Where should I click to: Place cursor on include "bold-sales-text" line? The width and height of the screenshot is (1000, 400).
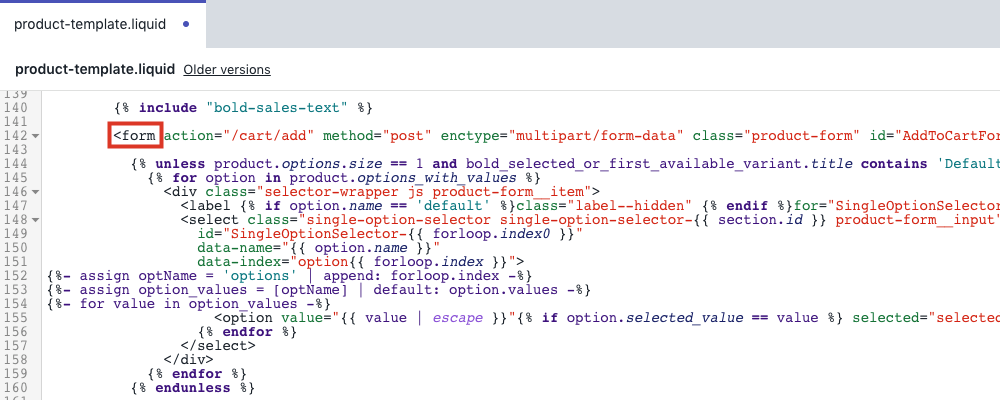(x=242, y=108)
